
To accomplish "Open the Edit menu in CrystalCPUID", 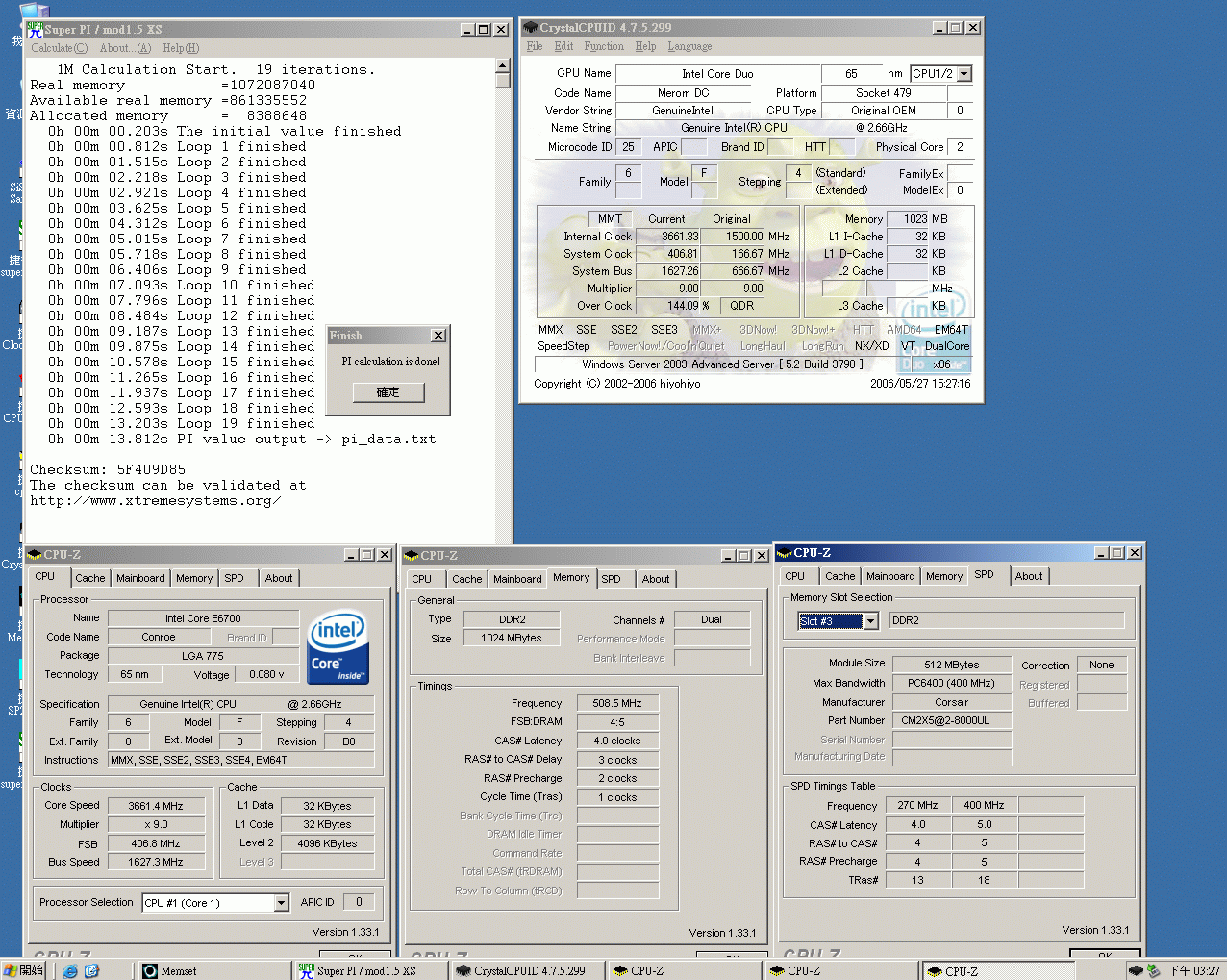I will 563,46.
